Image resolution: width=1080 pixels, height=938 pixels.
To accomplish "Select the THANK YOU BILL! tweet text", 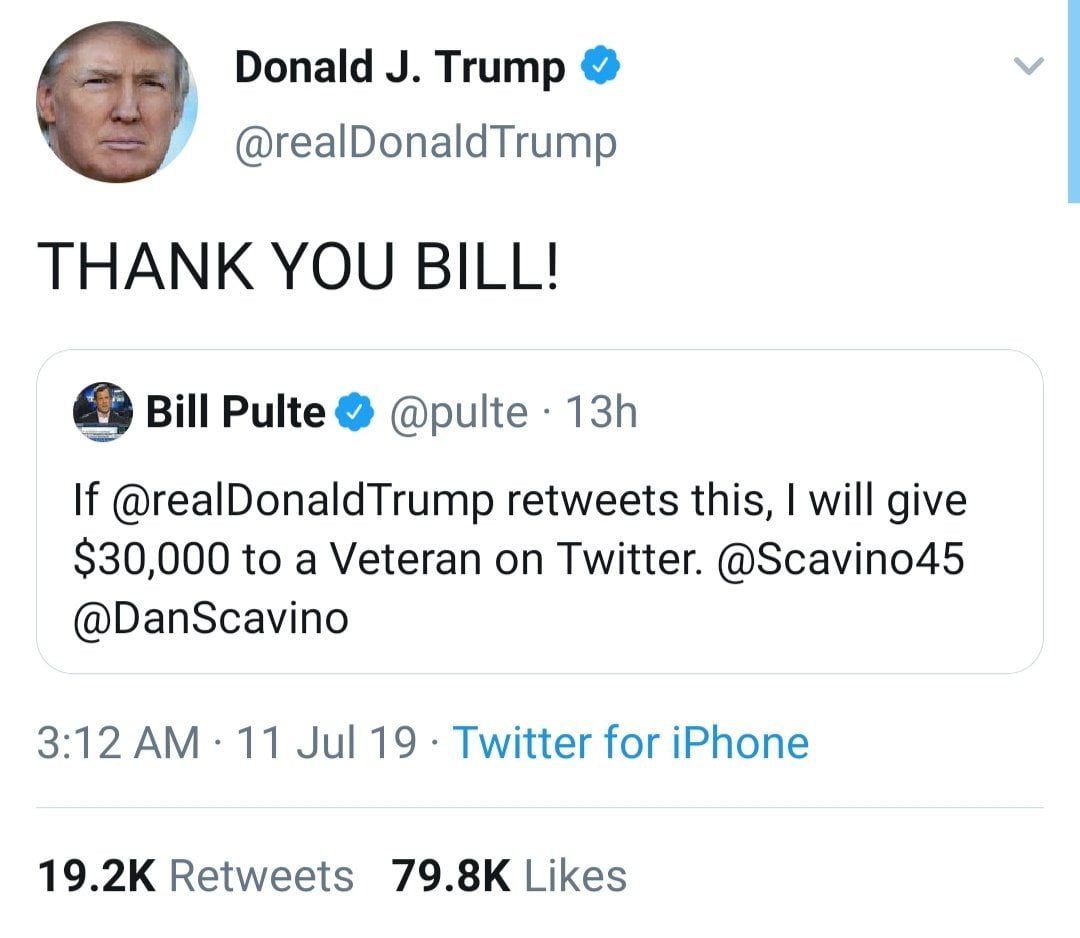I will (x=298, y=268).
